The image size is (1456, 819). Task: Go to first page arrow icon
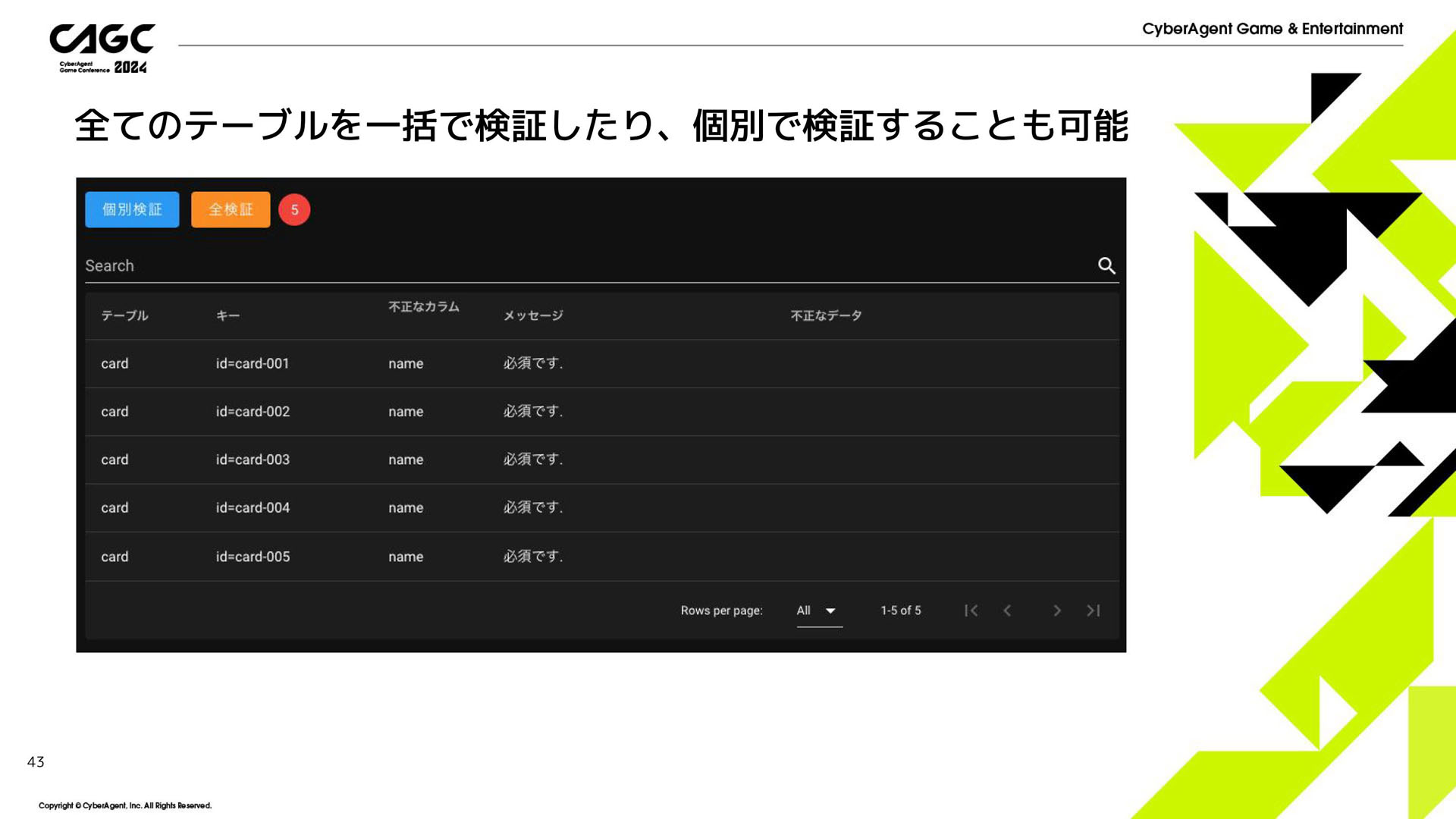(x=971, y=610)
